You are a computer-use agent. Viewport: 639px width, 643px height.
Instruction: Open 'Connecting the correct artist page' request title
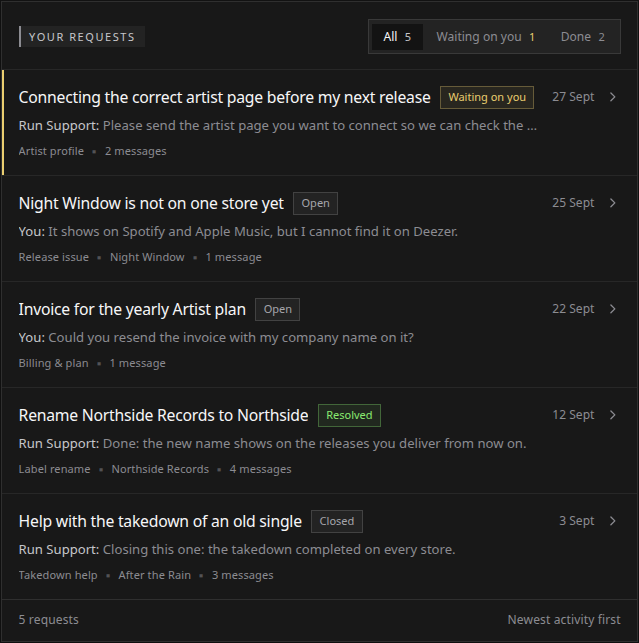coord(224,98)
